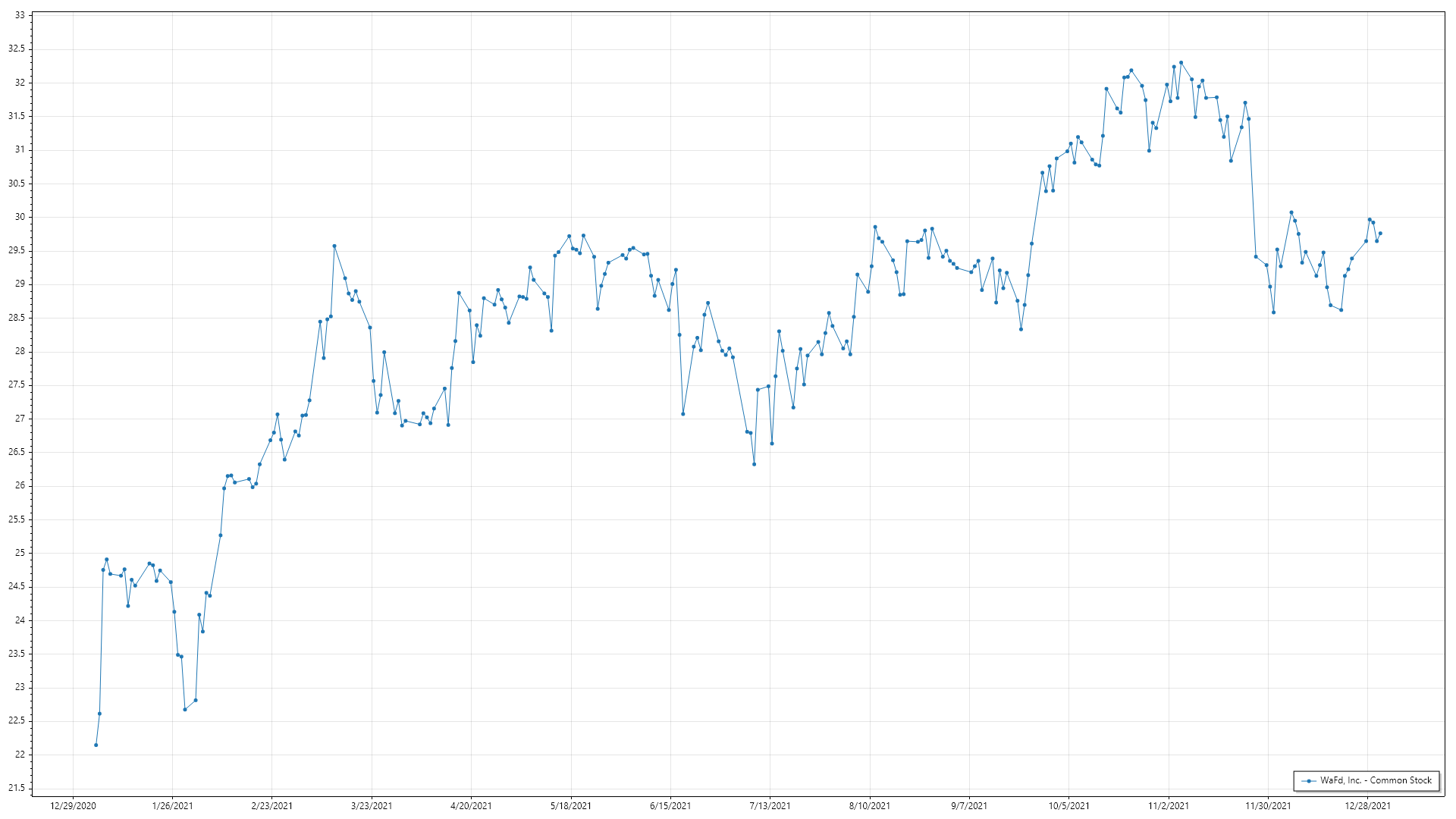Click the 5/18/2021 x-axis label

pos(571,805)
